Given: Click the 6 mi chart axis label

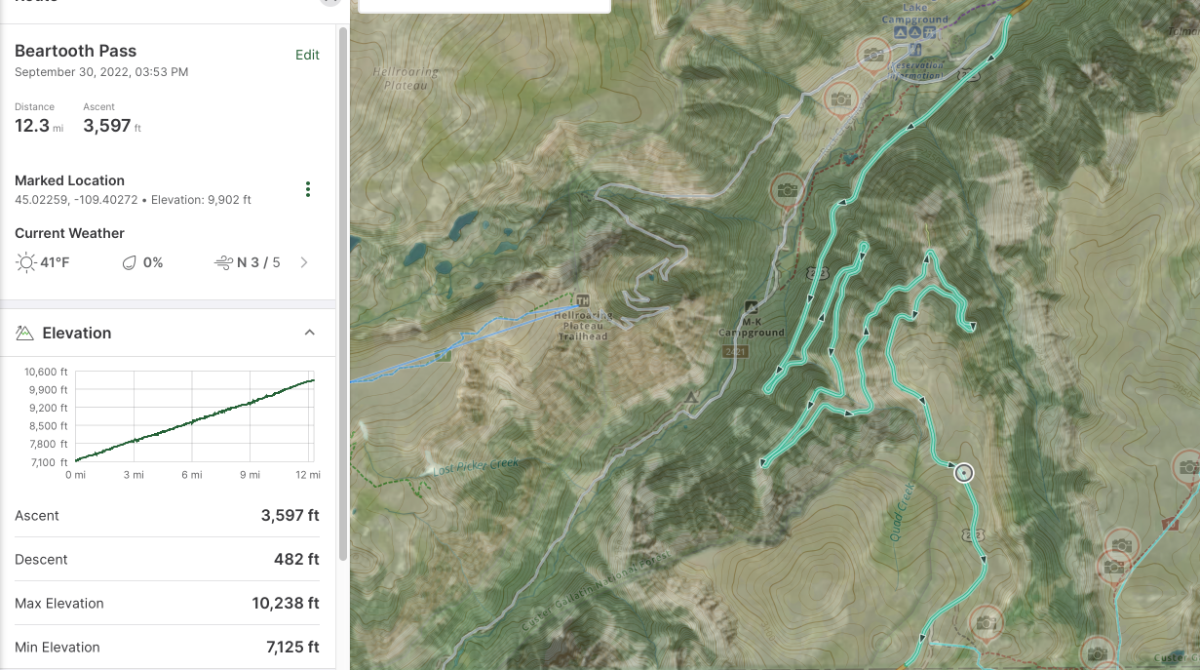Looking at the screenshot, I should coord(191,475).
